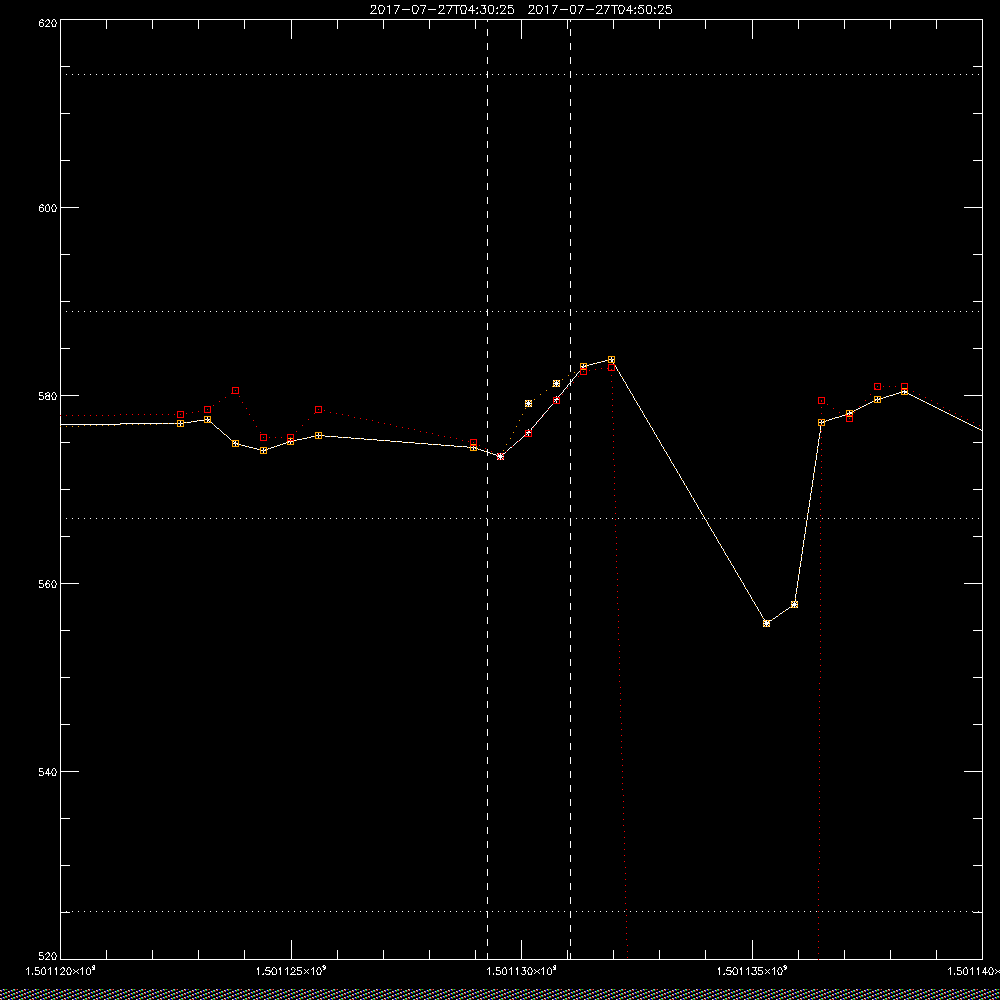
Task: Click the 2017-07-27T04:50:25 timestamp in title
Action: point(600,10)
